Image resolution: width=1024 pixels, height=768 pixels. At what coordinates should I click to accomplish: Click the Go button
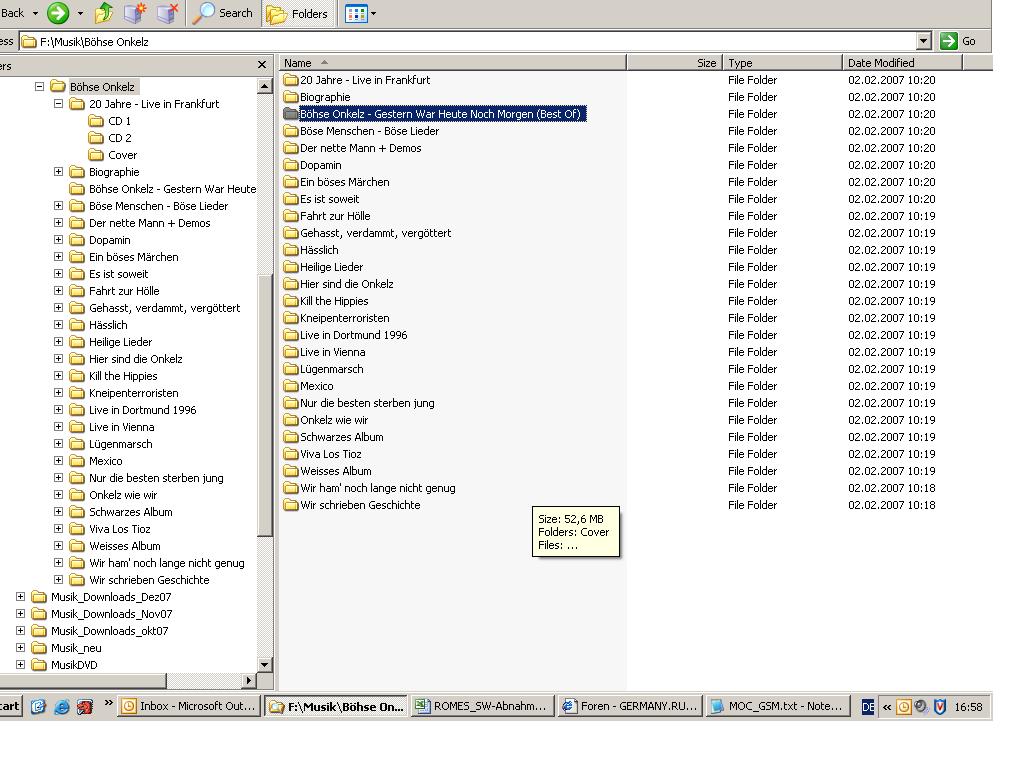tap(959, 41)
